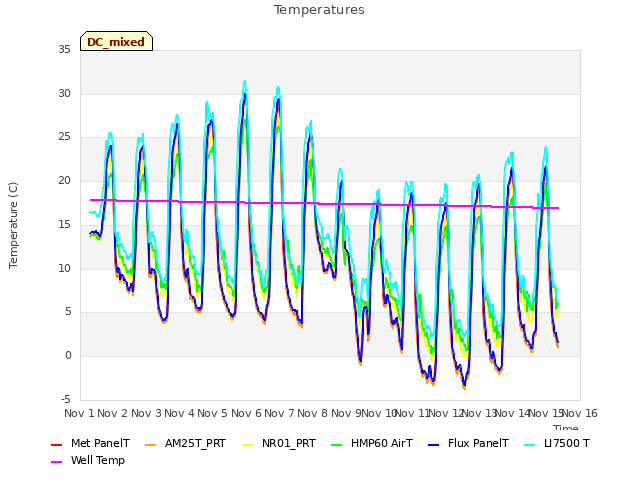640x480 pixels.
Task: Click the Nov 5 x-axis tick label
Action: (212, 413)
